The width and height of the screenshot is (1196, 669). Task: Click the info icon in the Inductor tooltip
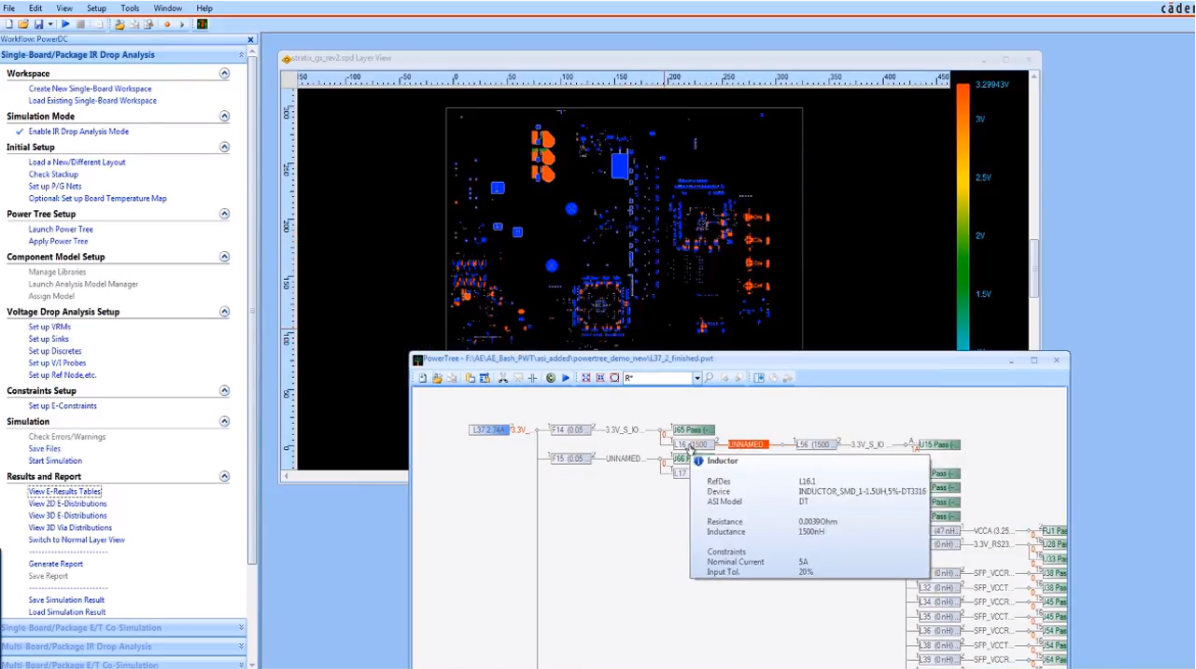click(x=699, y=461)
